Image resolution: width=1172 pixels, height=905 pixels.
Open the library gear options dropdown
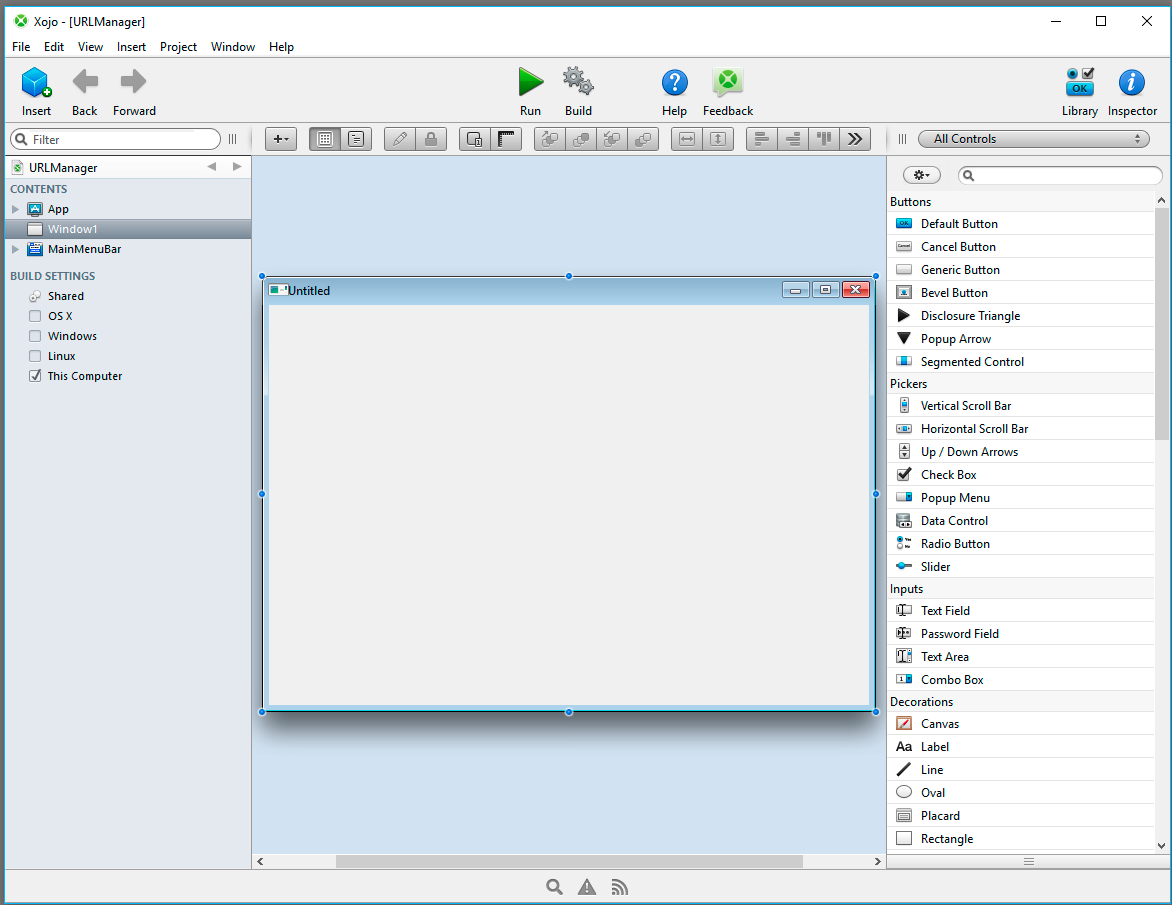click(922, 175)
